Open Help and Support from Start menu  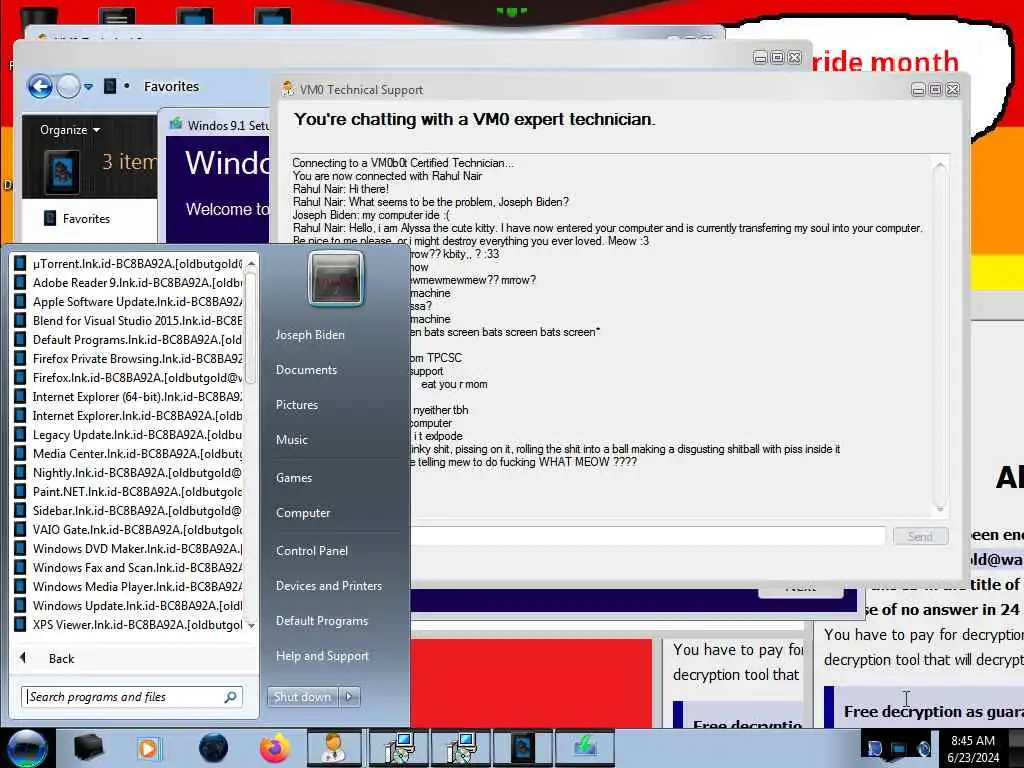(x=322, y=656)
